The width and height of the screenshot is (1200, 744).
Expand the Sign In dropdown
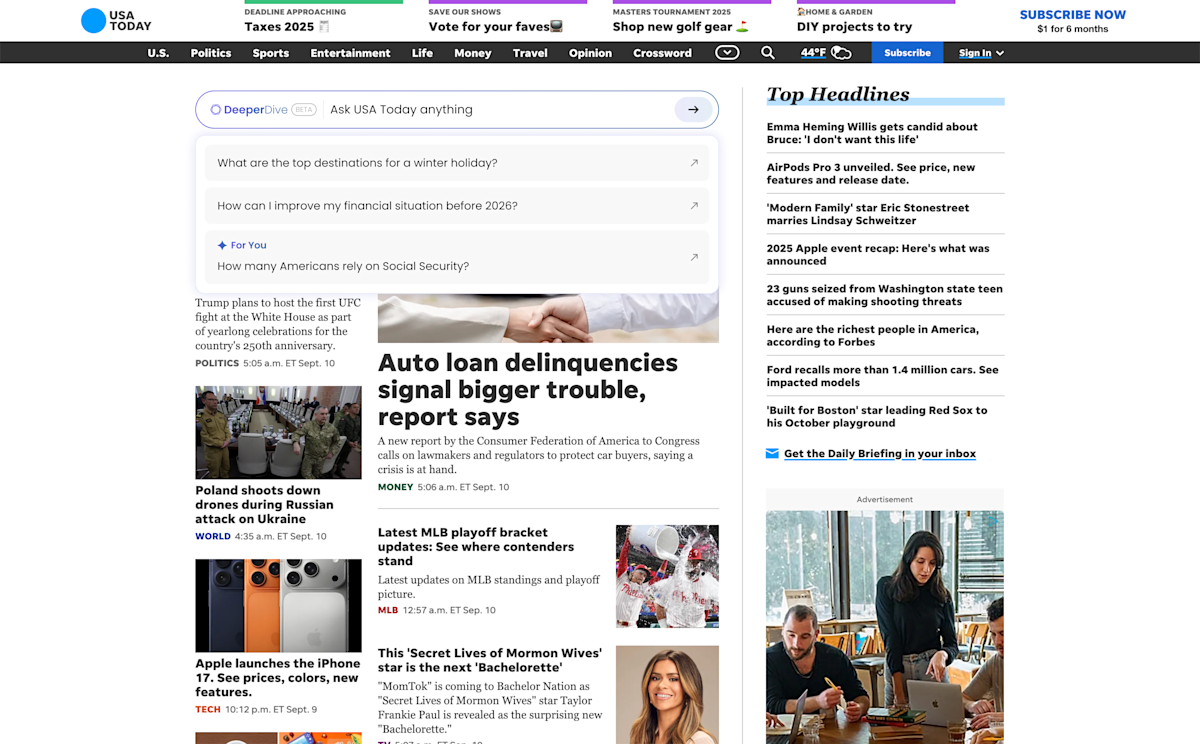[x=981, y=53]
